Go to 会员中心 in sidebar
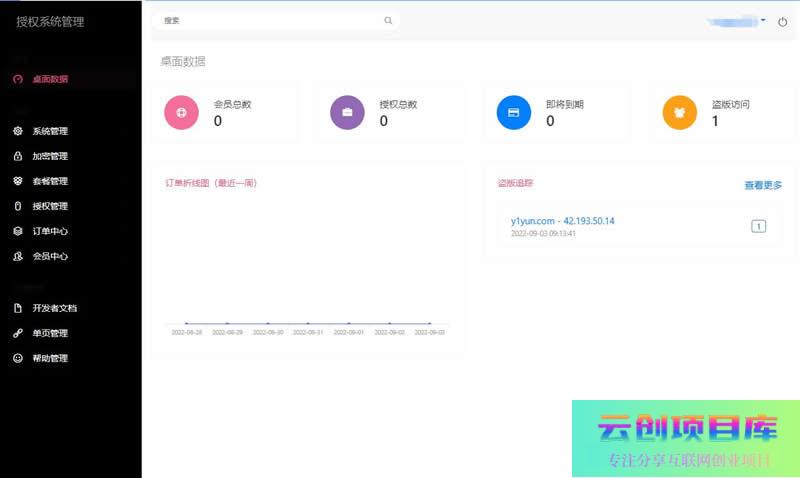 click(x=50, y=256)
